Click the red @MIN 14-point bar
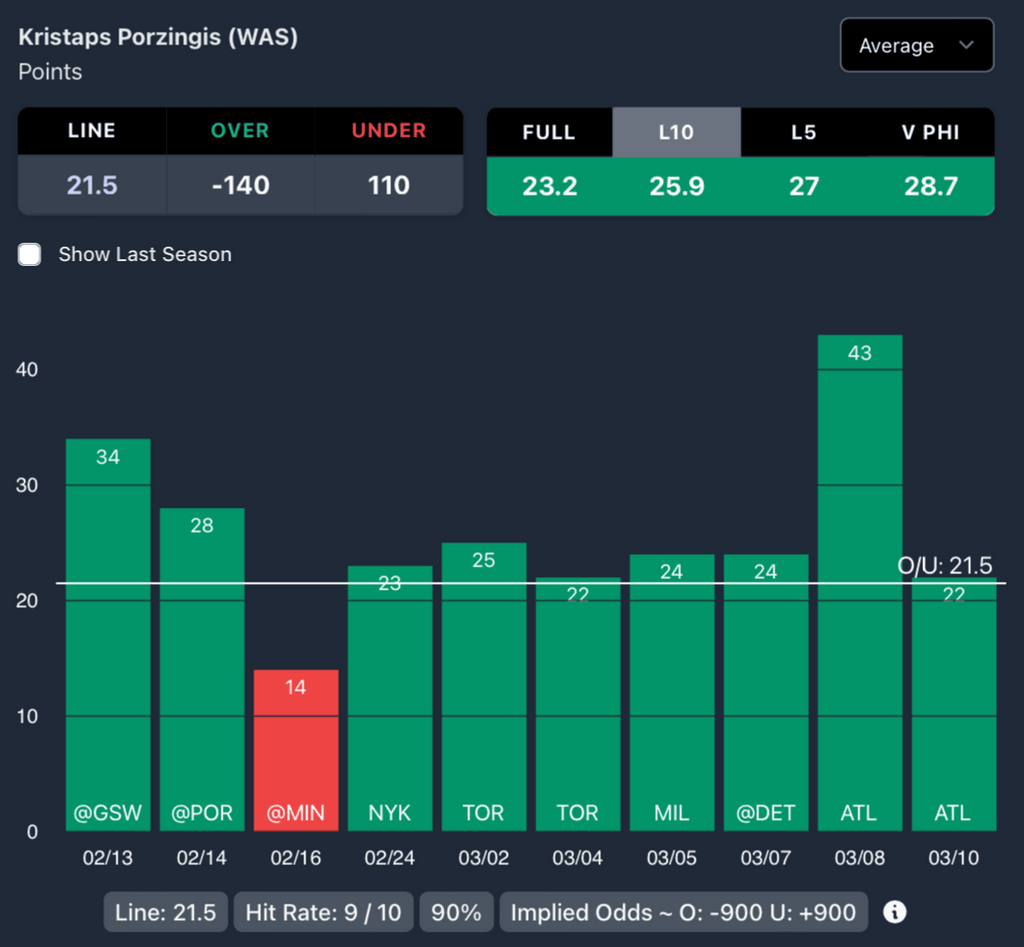 click(296, 750)
